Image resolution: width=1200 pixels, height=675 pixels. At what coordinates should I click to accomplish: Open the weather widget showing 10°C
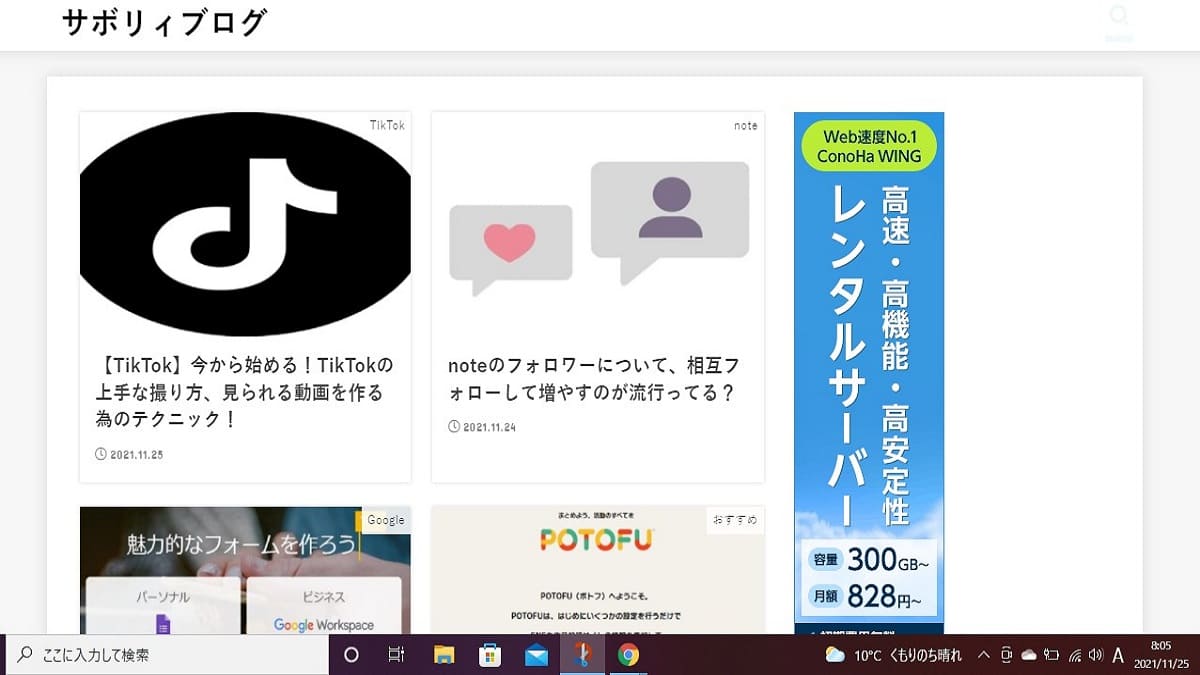click(x=894, y=655)
